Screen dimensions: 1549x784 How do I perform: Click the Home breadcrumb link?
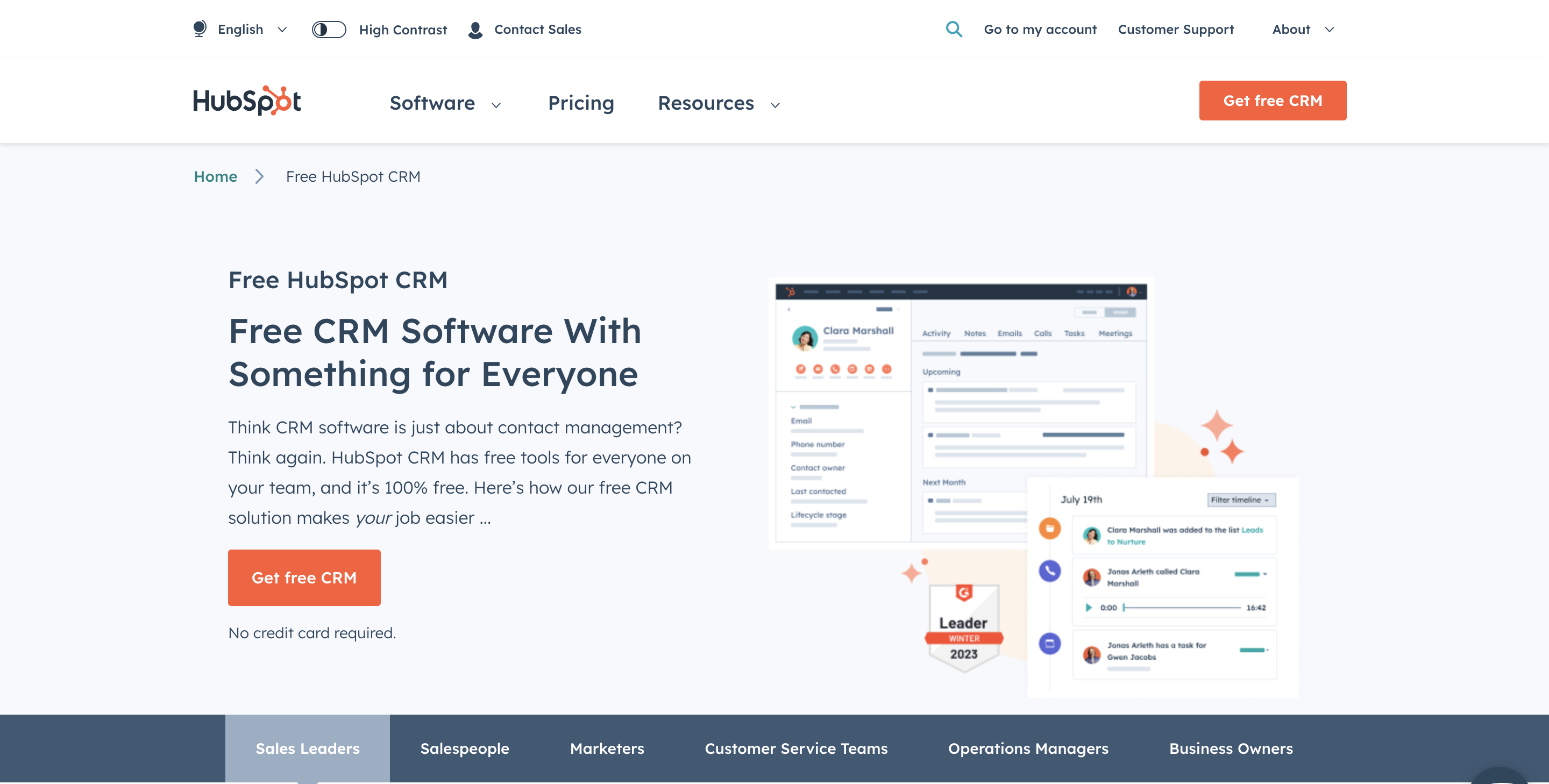(x=215, y=176)
